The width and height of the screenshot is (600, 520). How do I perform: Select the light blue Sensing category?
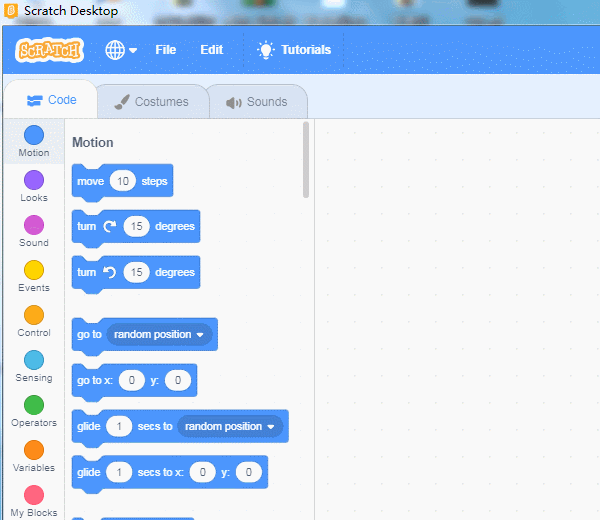pyautogui.click(x=34, y=360)
